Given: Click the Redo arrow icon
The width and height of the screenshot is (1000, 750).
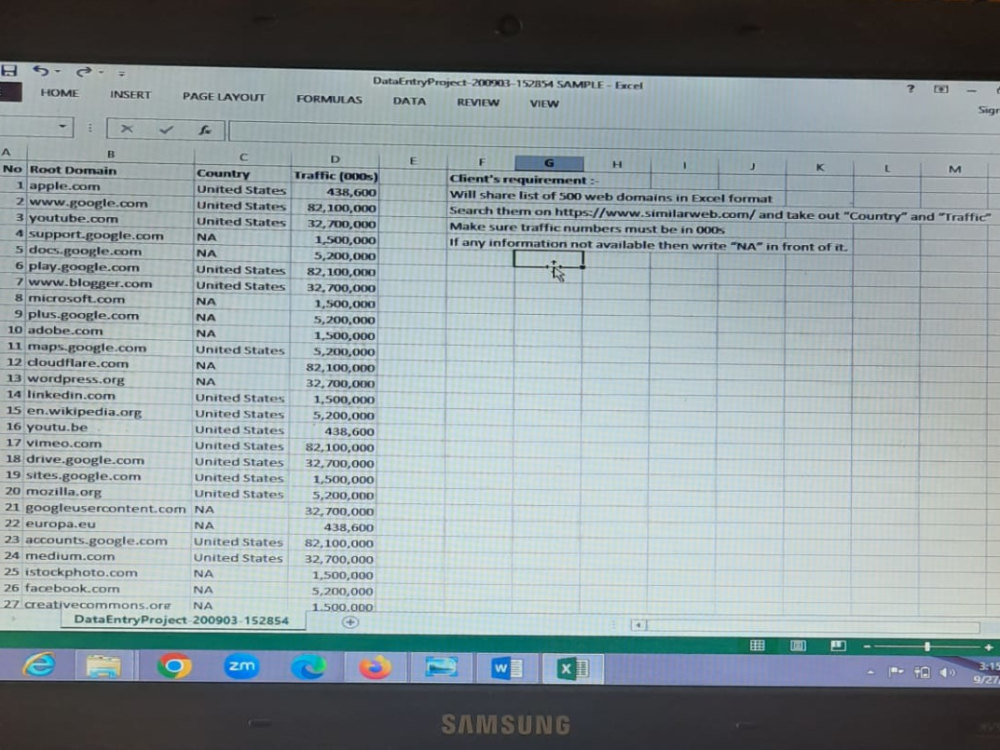Looking at the screenshot, I should [x=84, y=72].
